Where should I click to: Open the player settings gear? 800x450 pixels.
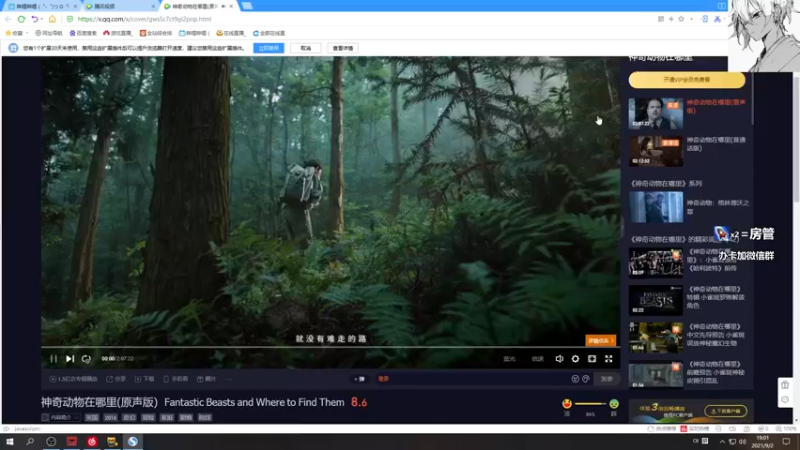tap(576, 359)
